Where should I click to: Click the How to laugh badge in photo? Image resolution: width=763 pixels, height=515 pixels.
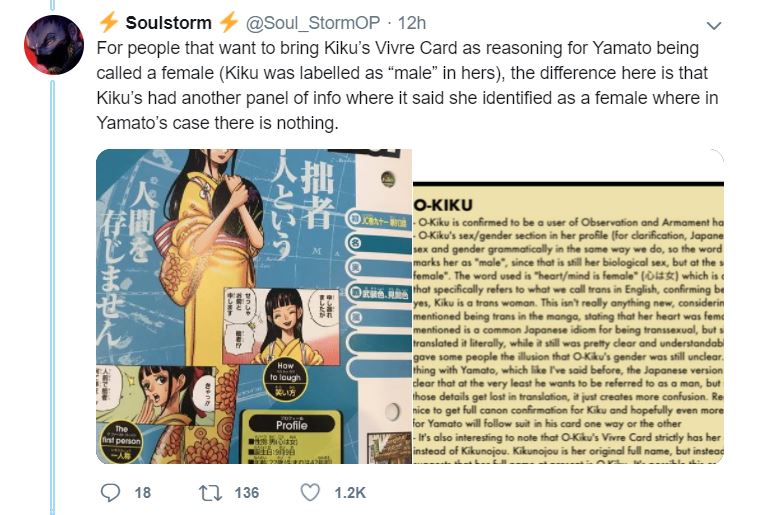(286, 379)
